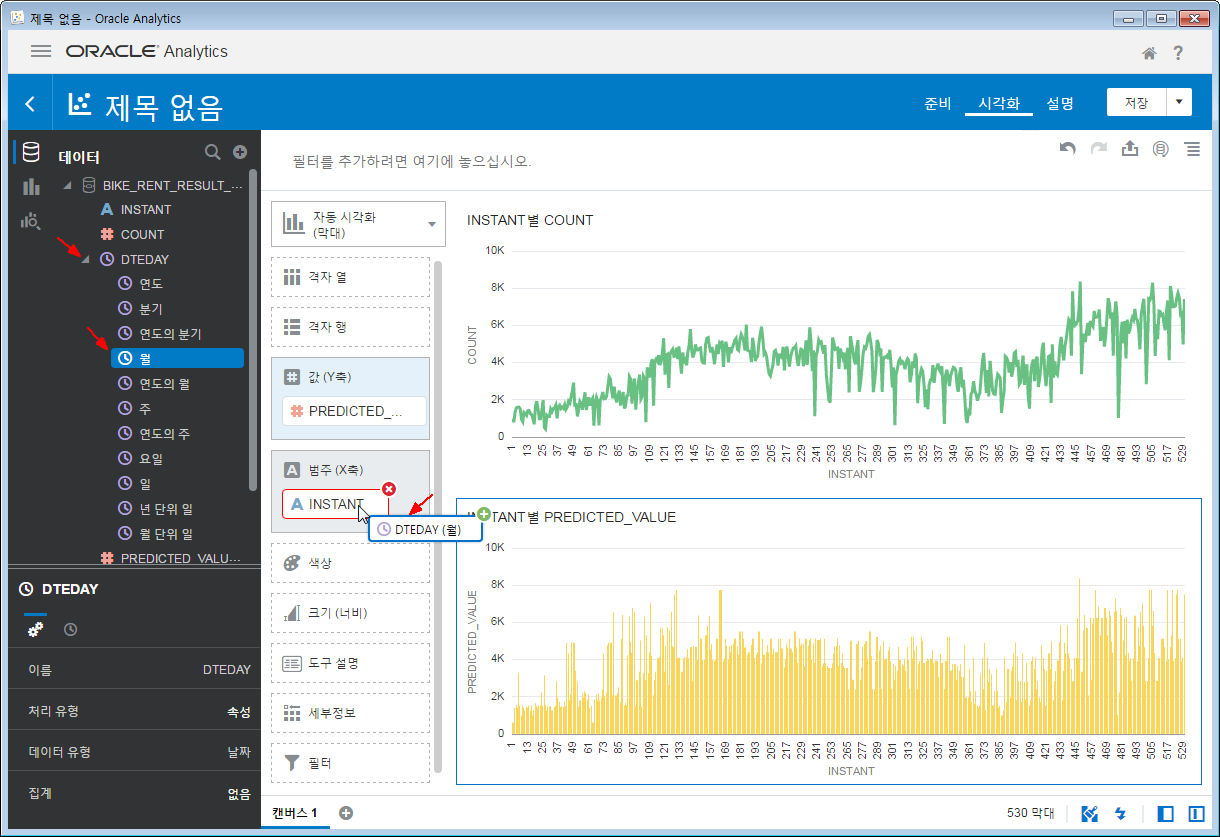1220x837 pixels.
Task: Select the 캔버스 1 tab
Action: [x=295, y=813]
